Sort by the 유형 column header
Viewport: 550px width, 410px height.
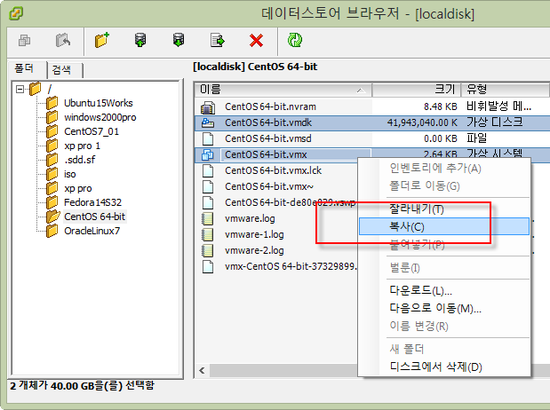[505, 89]
